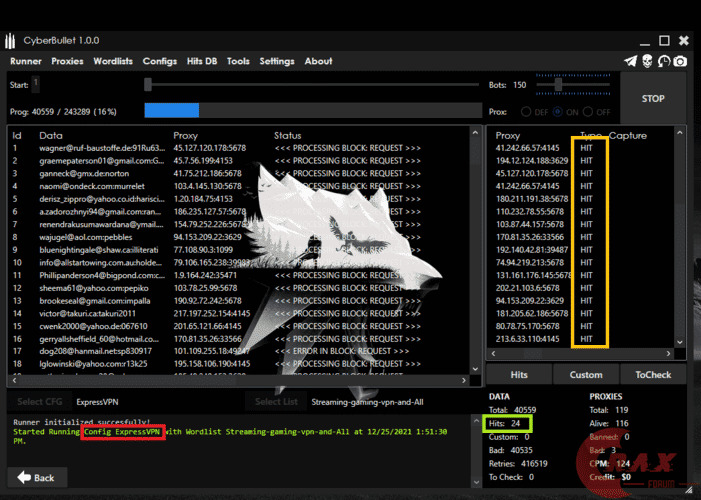Click down arrow of the log scrollbar

coord(476,482)
